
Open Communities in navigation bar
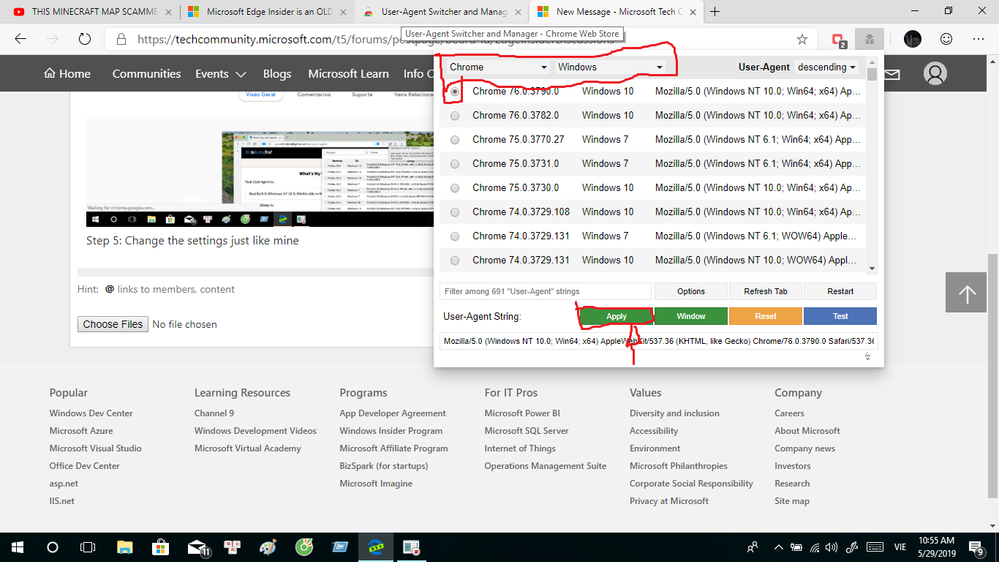coord(147,74)
